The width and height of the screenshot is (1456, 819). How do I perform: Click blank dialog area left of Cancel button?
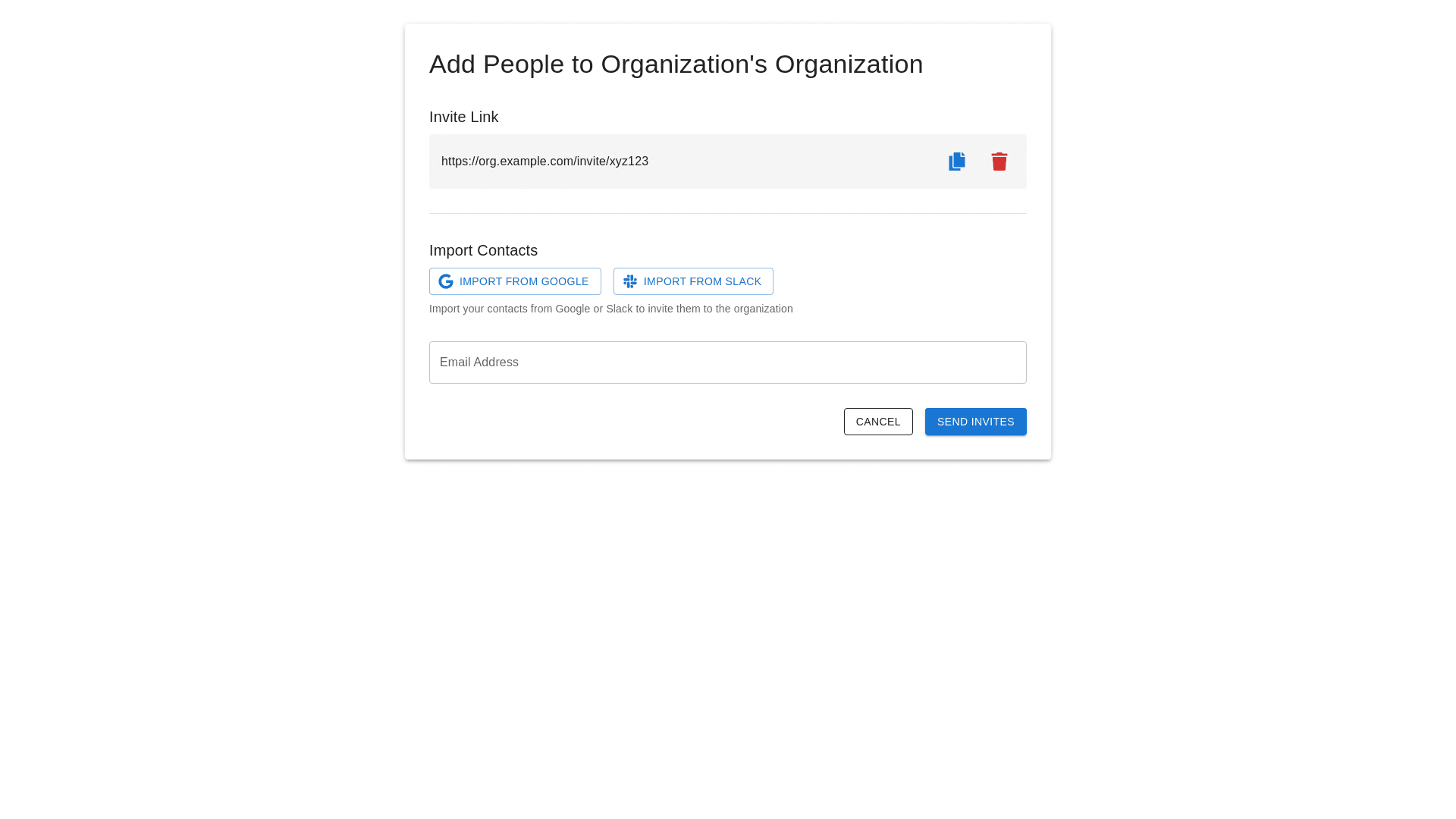(629, 422)
